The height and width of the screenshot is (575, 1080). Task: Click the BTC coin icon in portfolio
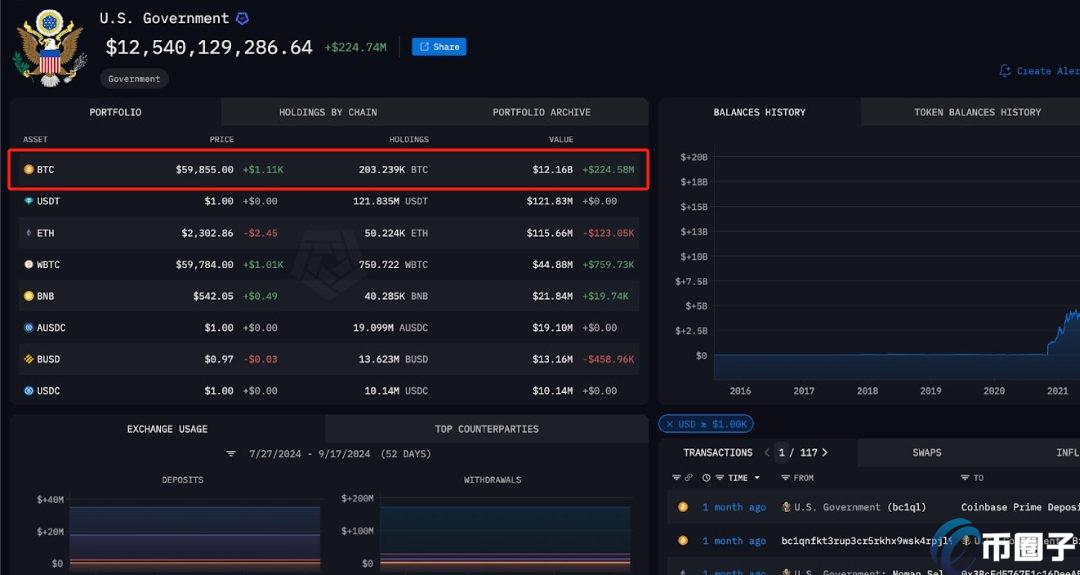coord(28,169)
